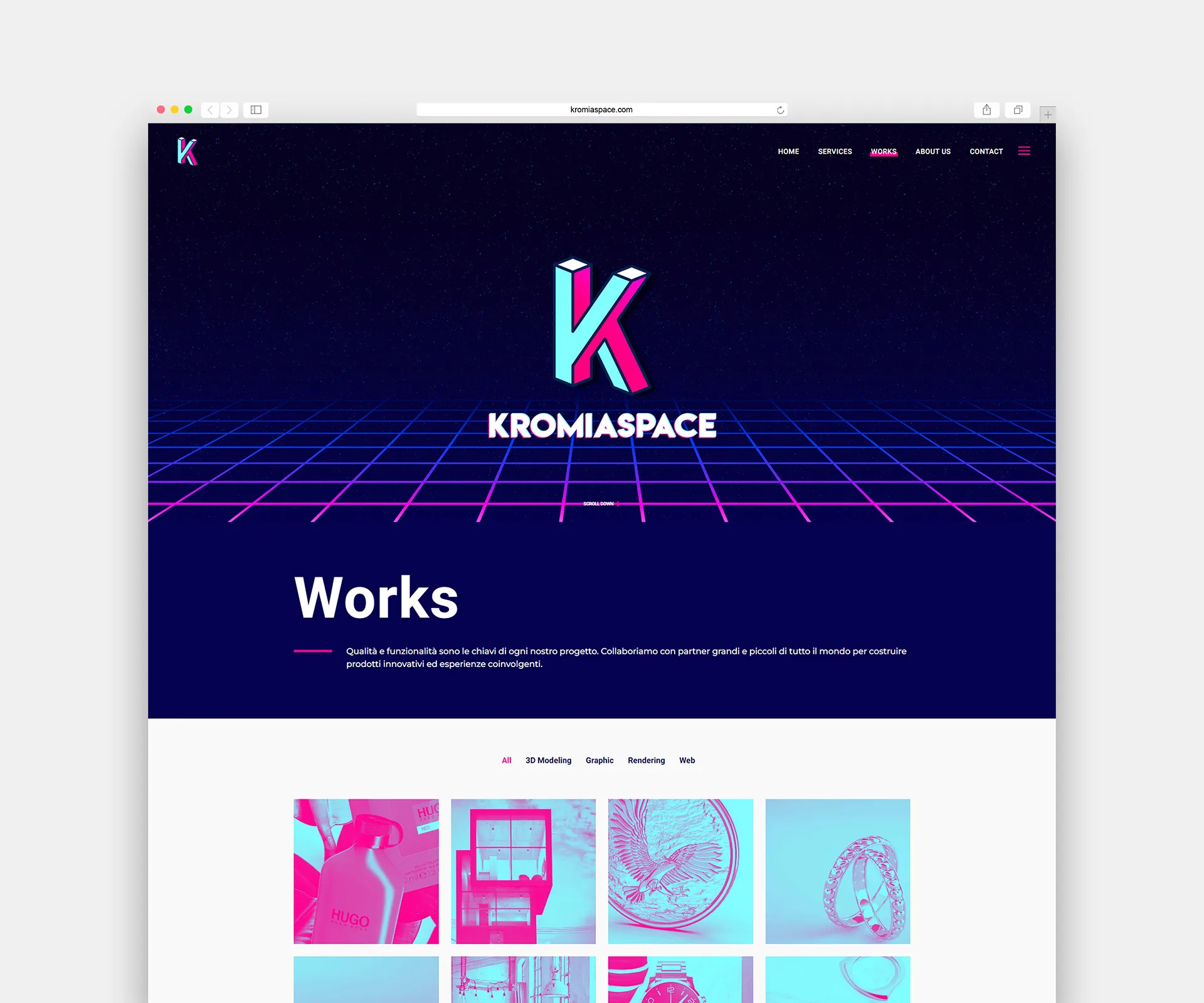Toggle the Safari sidebar icon
The width and height of the screenshot is (1204, 1003).
tap(256, 110)
